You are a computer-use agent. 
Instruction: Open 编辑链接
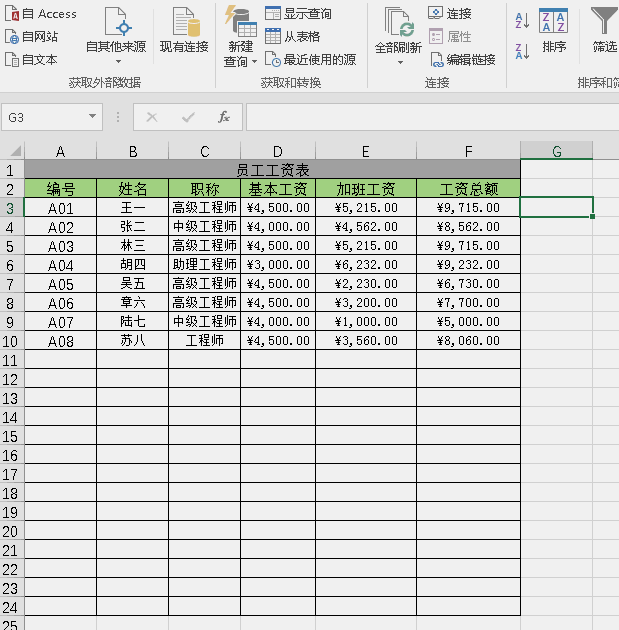[463, 60]
